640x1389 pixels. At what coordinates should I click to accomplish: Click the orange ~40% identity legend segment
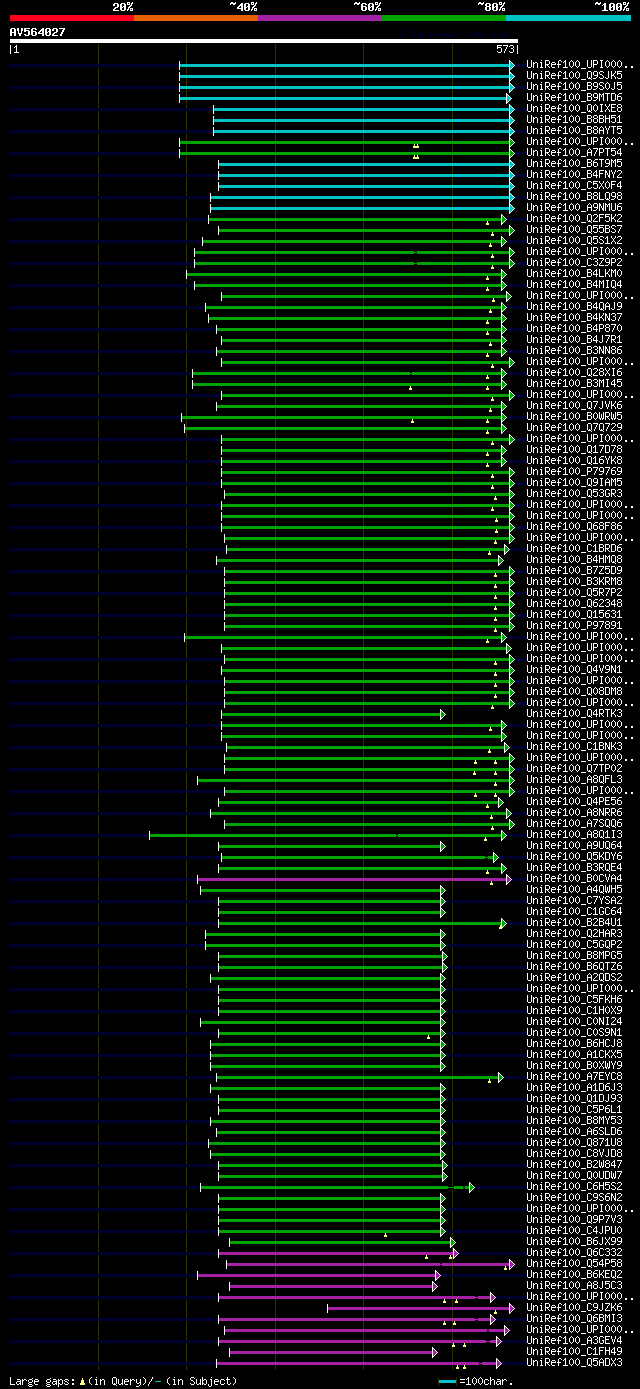pos(196,18)
